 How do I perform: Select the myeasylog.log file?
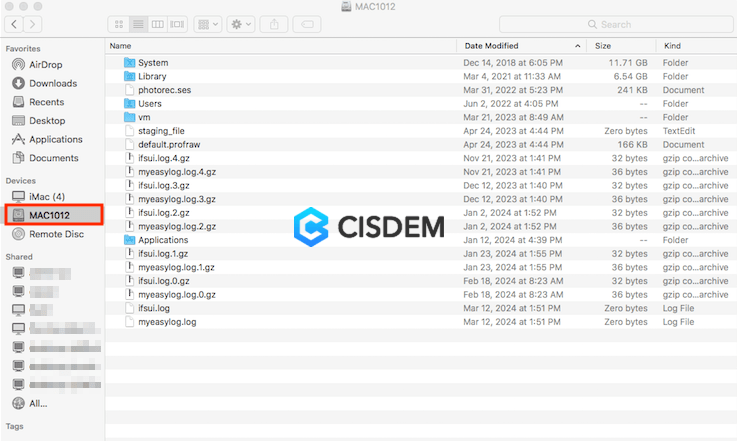click(167, 322)
